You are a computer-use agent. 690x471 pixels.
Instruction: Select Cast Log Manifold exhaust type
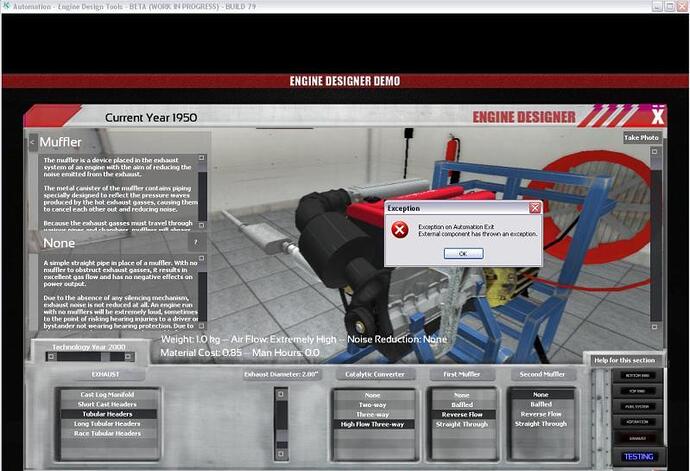(108, 394)
